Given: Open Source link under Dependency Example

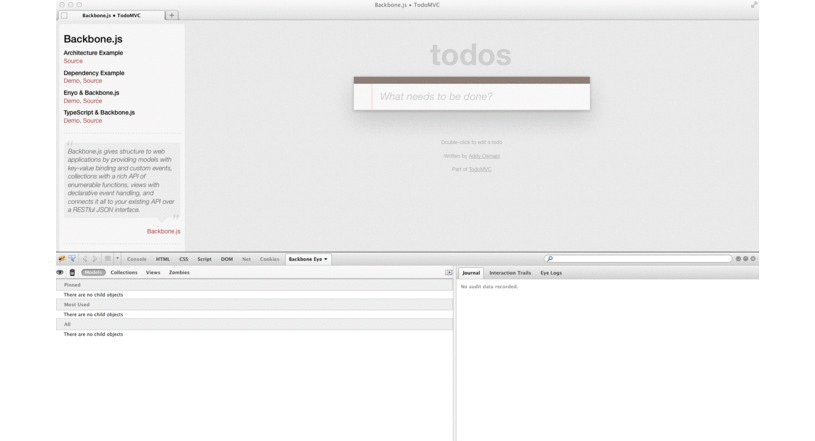Looking at the screenshot, I should coord(93,81).
